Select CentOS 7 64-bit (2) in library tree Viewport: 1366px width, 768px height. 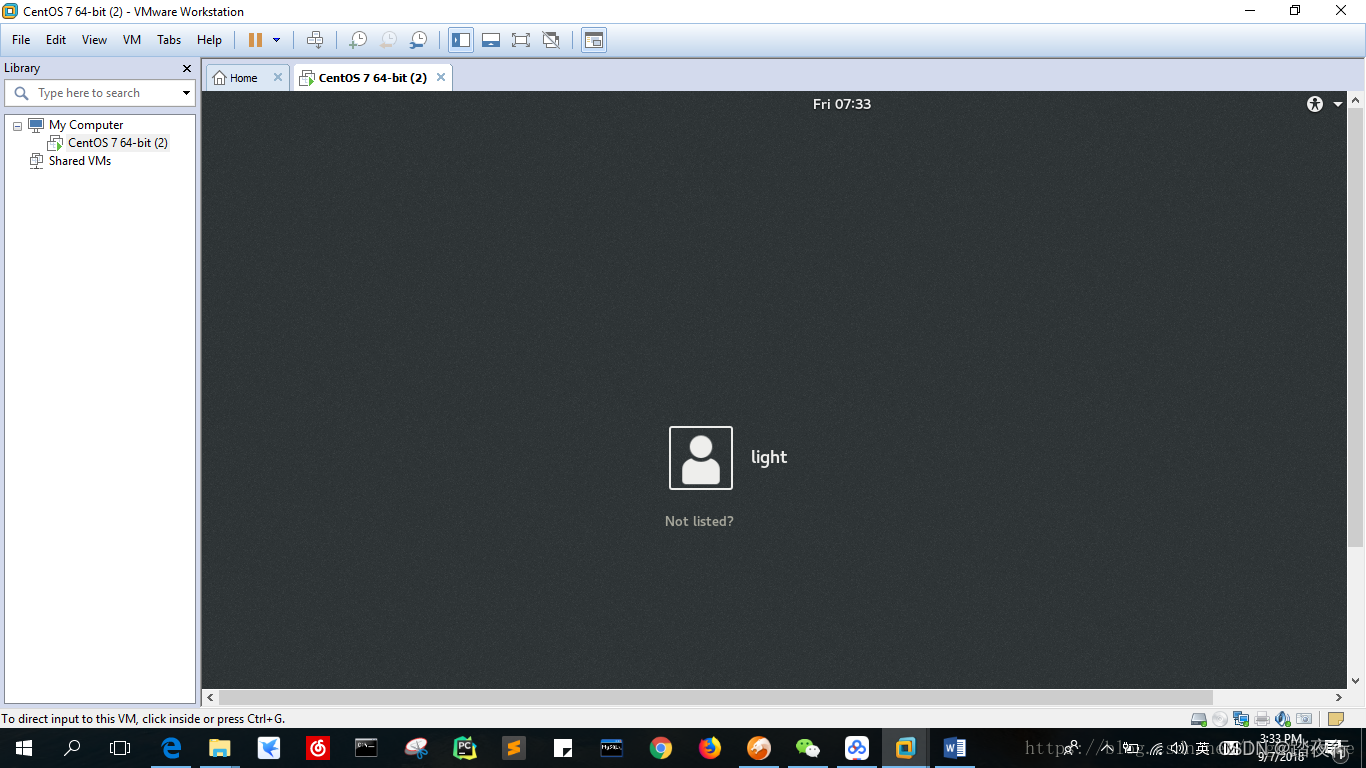[x=118, y=143]
